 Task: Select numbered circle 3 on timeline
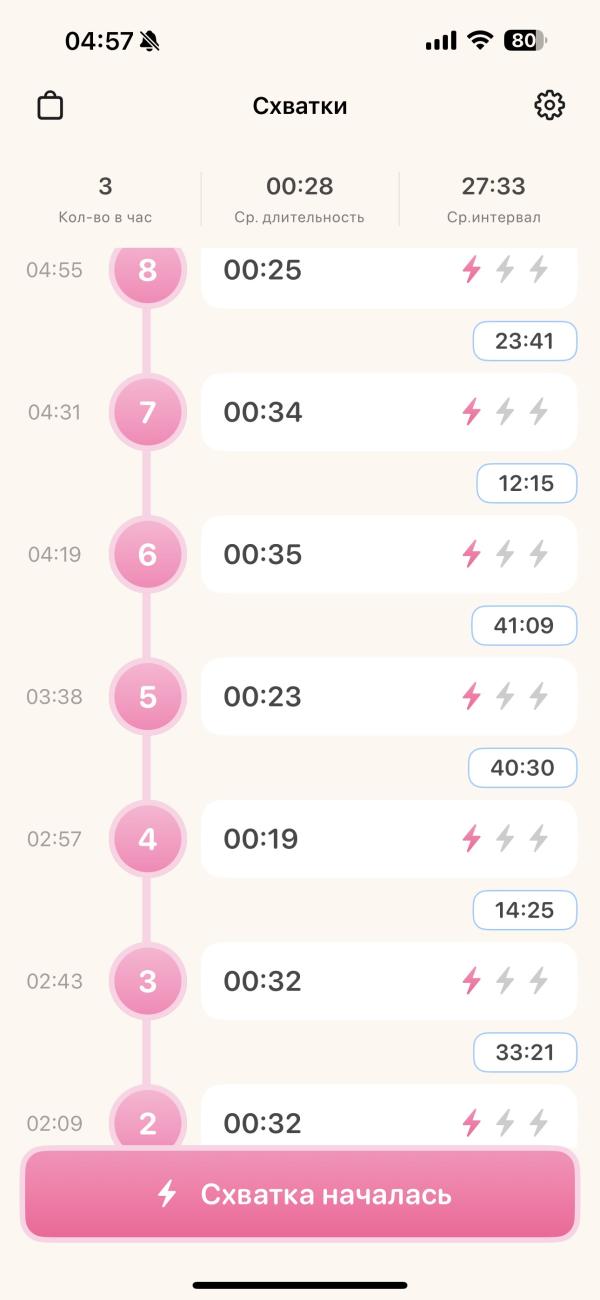click(x=148, y=980)
